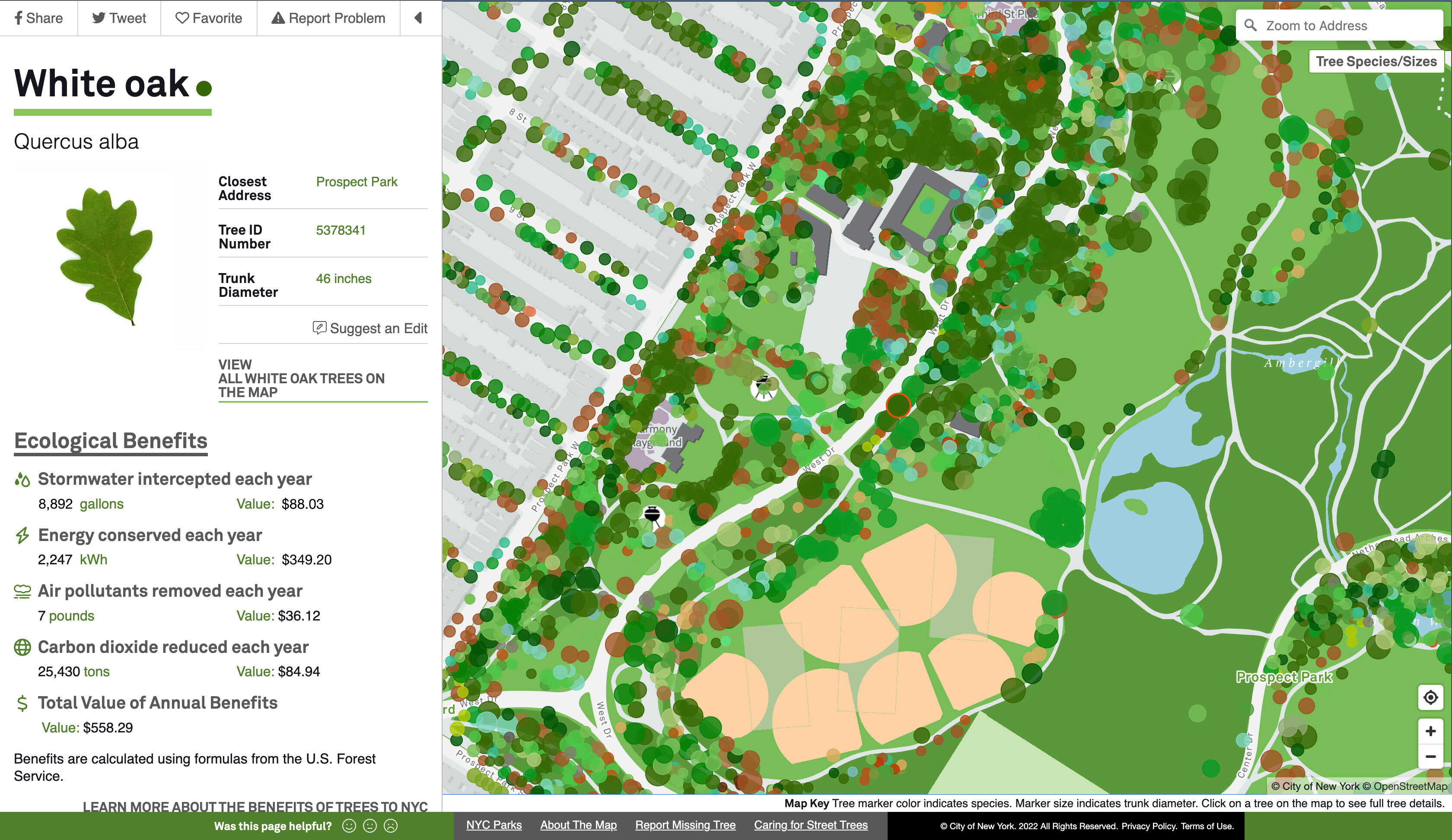
Task: Open About The Map footer link
Action: click(578, 824)
